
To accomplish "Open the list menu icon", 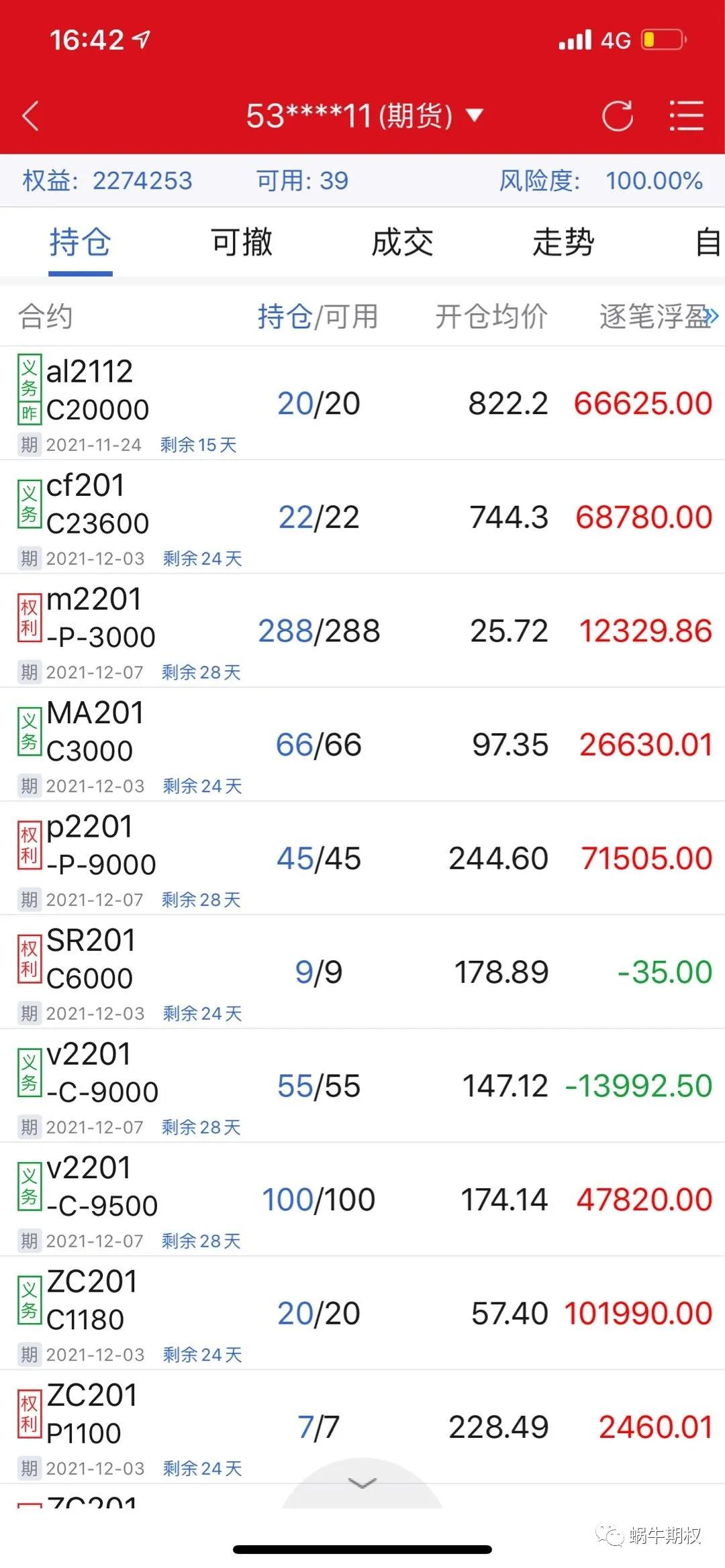I will (686, 116).
